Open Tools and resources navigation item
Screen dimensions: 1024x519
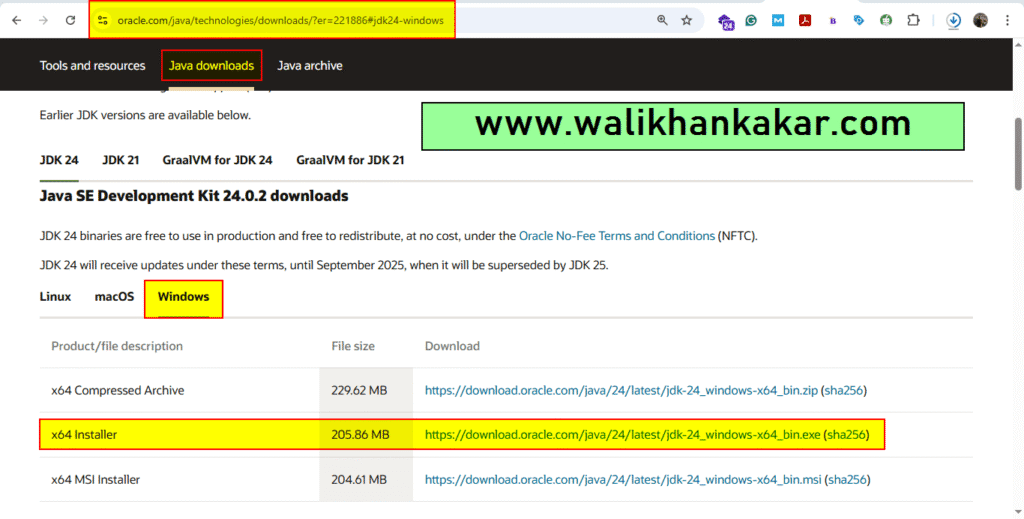[92, 66]
